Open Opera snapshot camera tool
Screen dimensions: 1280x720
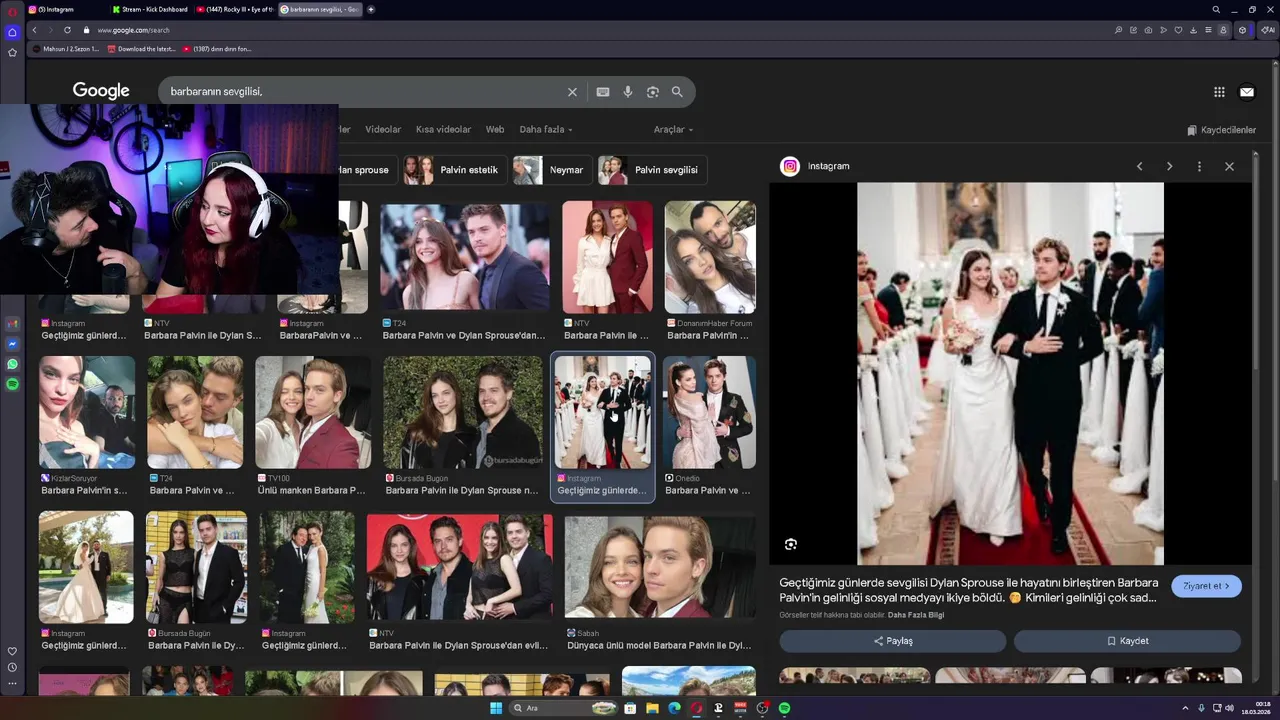pyautogui.click(x=1148, y=30)
